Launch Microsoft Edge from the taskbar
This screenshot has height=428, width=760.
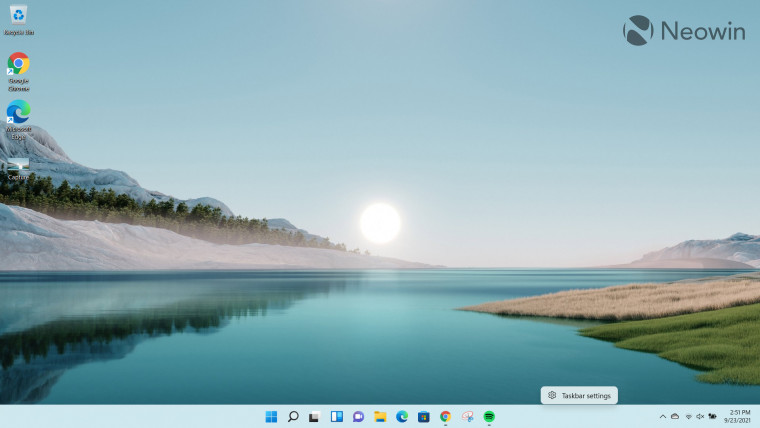point(402,416)
